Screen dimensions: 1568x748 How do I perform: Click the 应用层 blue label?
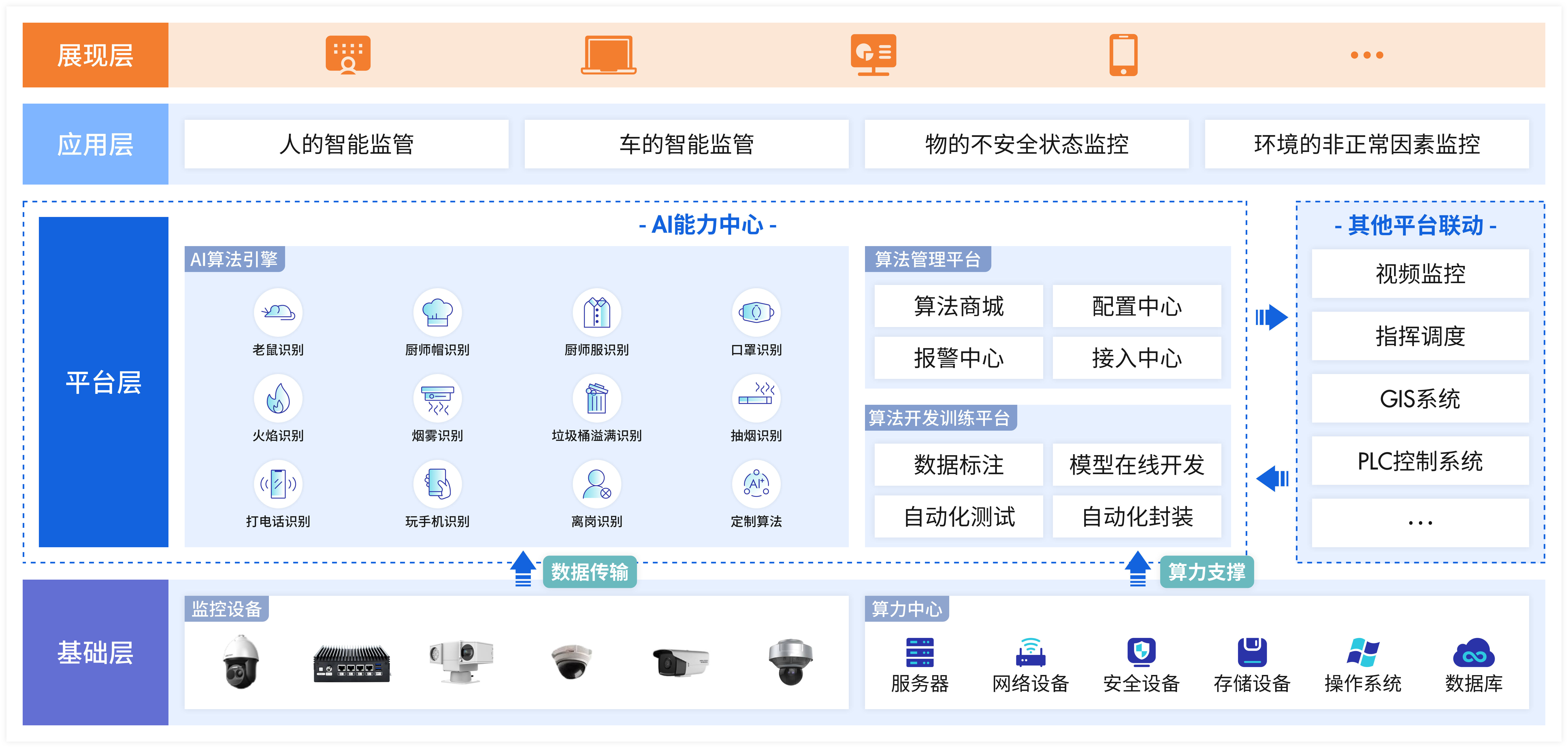(x=96, y=144)
